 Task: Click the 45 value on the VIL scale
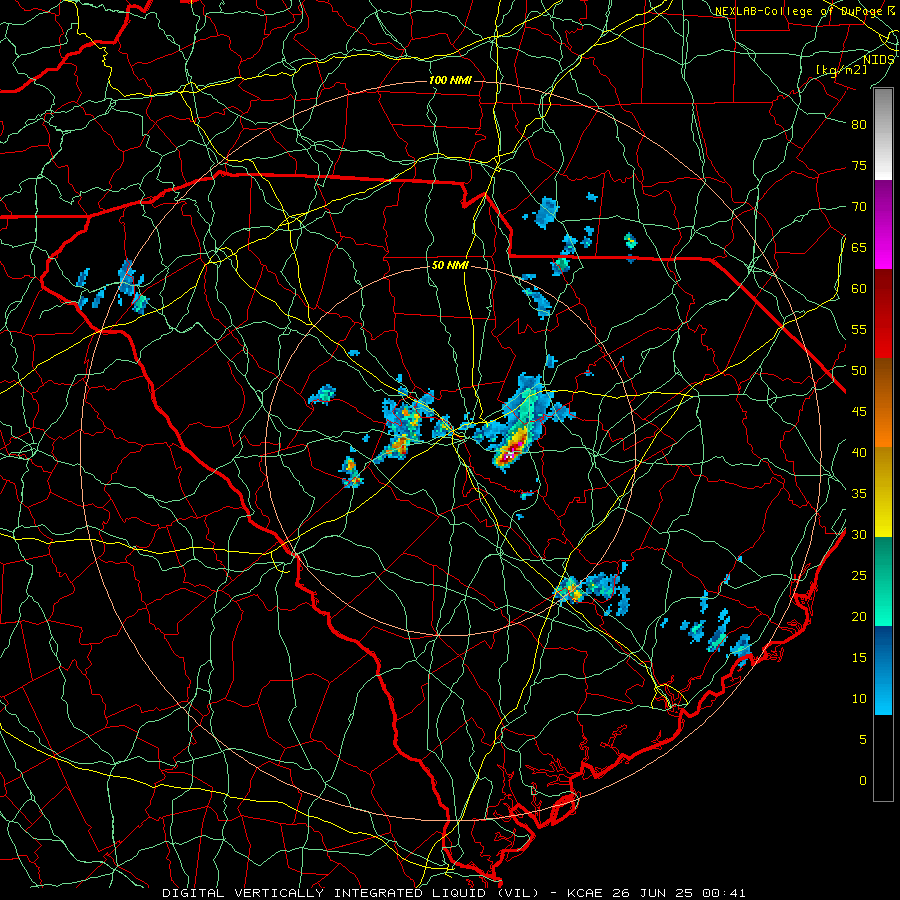tap(859, 412)
